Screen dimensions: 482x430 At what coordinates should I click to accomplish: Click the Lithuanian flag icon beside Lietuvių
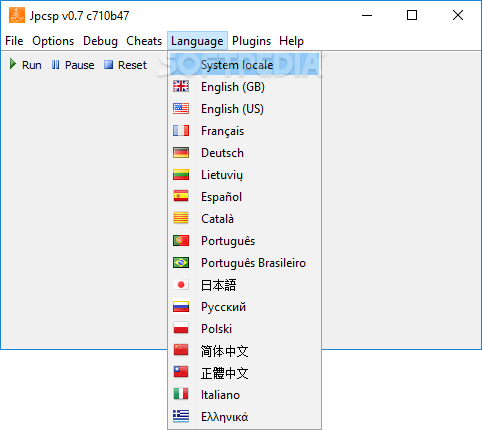(181, 175)
